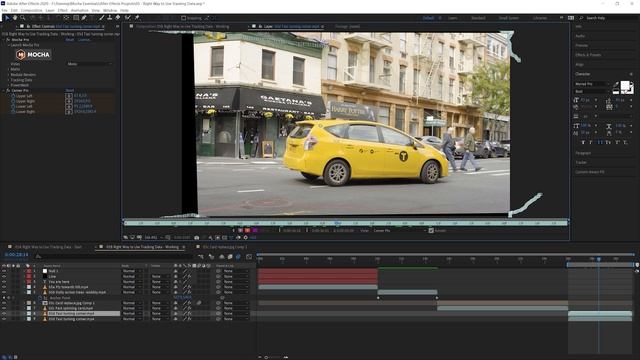Expand the PowerMesh group
640x360 pixels.
[x=9, y=85]
